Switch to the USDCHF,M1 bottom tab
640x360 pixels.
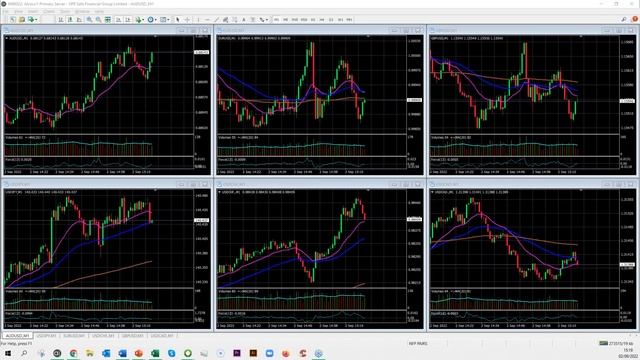coord(103,336)
